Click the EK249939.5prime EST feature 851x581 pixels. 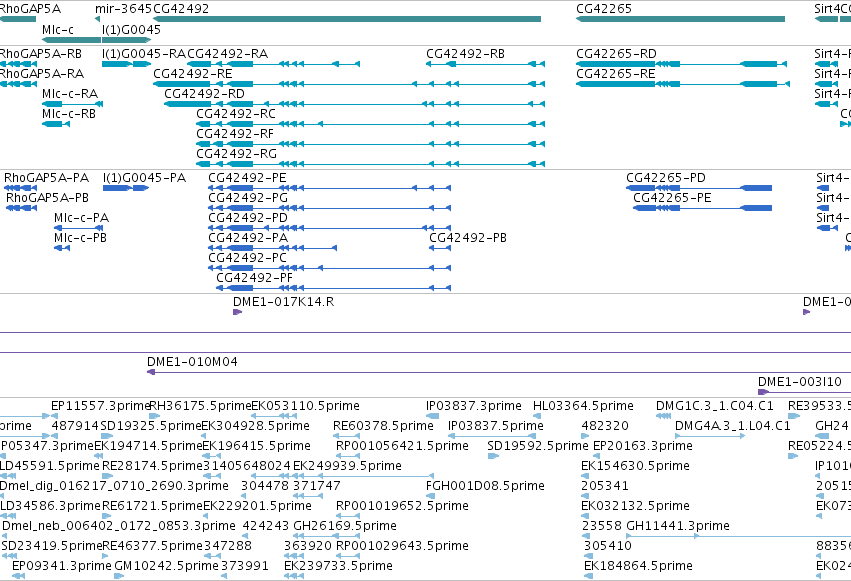click(363, 476)
